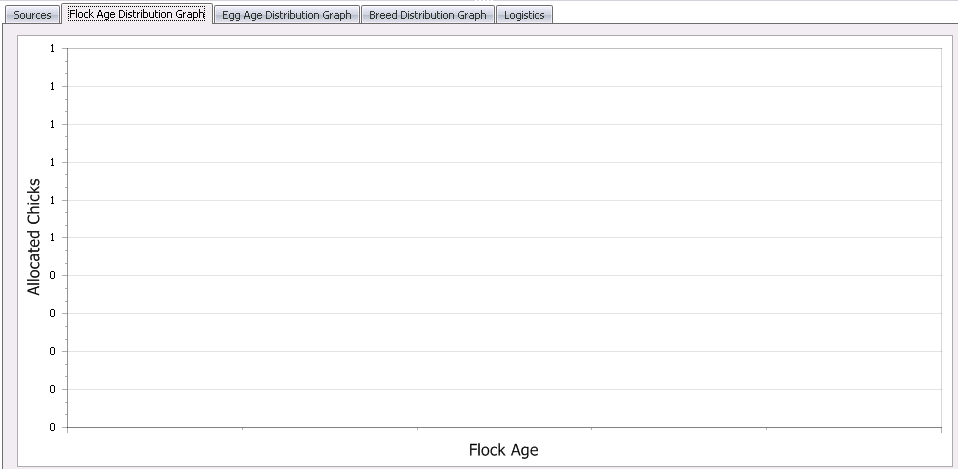
Task: Open the Egg Age Distribution Graph tab
Action: tap(286, 15)
